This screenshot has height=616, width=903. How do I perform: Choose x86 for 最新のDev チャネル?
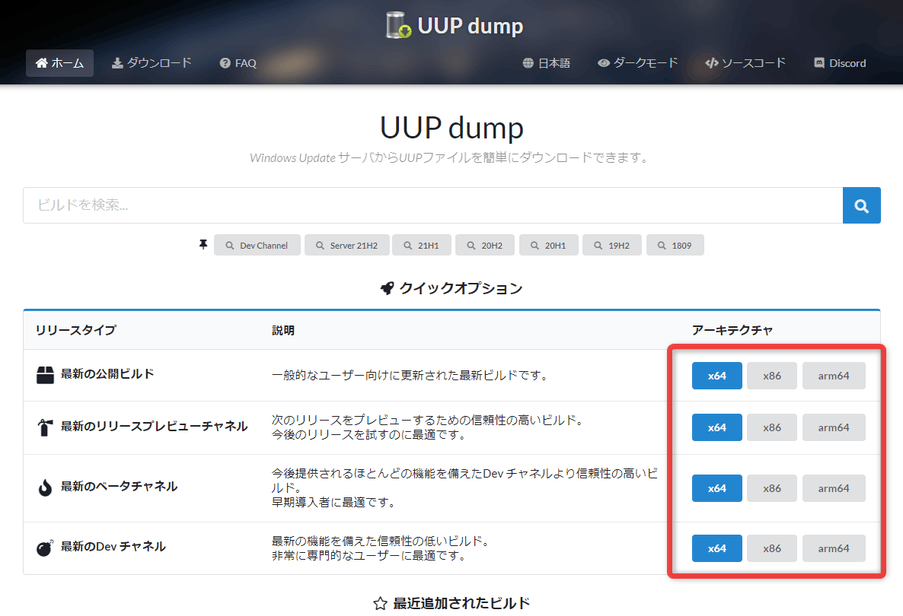click(772, 548)
